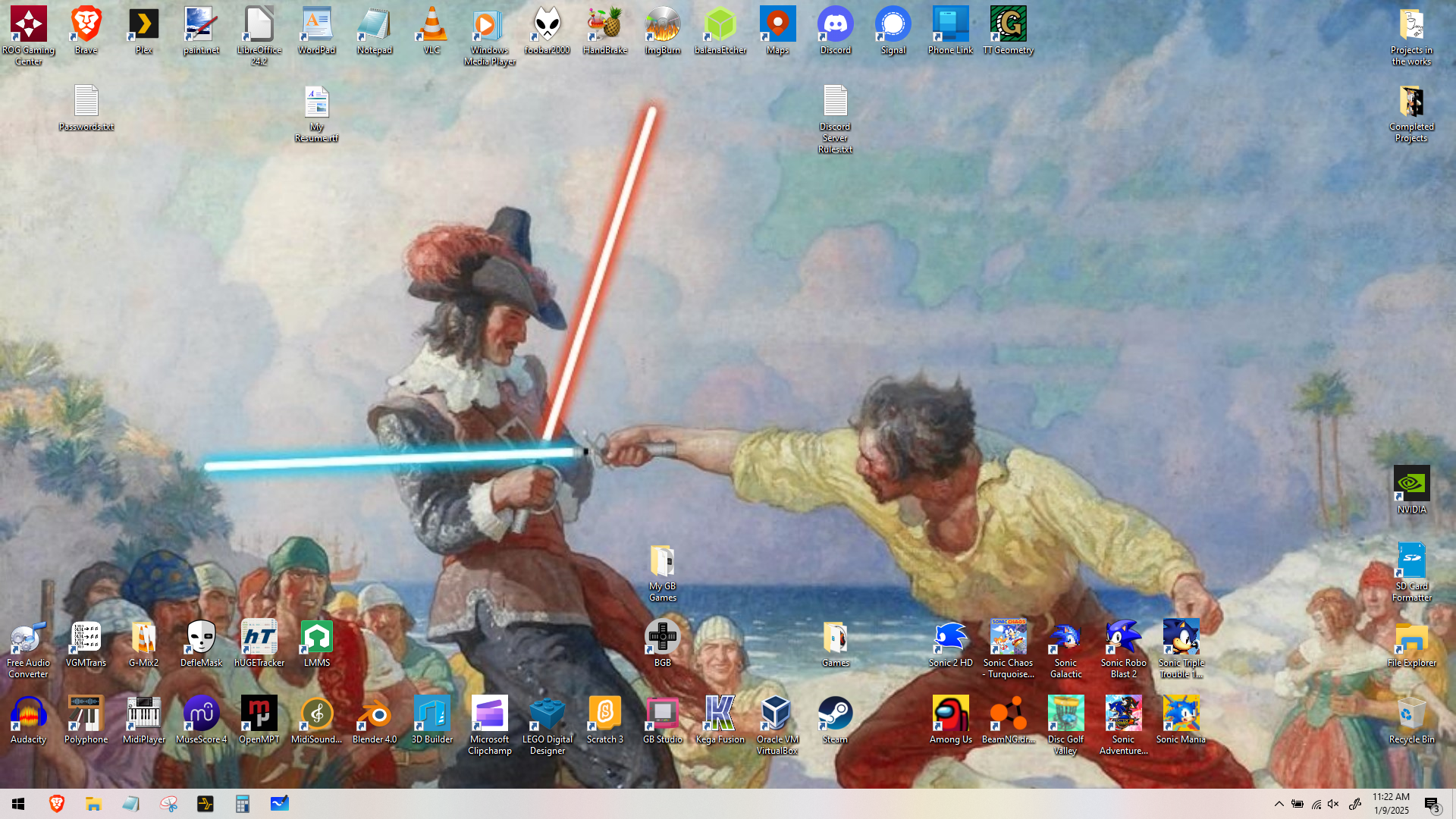Open the Games folder icon
1456x819 pixels.
835,643
